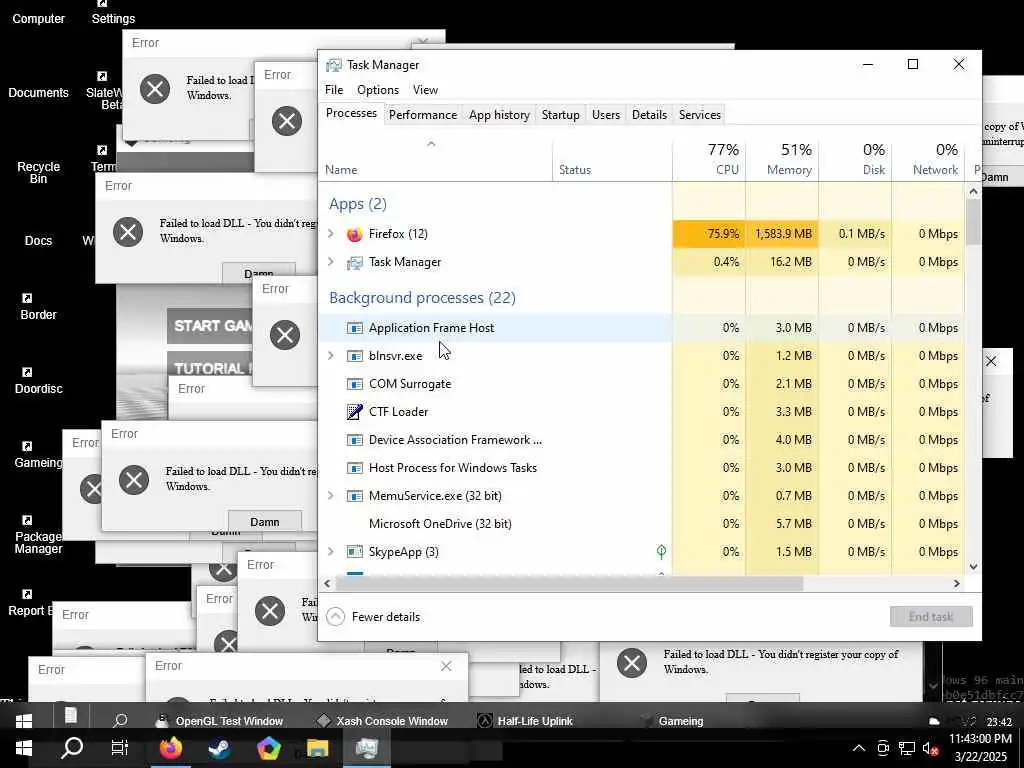Switch to the Details tab
The width and height of the screenshot is (1024, 768).
(x=649, y=115)
